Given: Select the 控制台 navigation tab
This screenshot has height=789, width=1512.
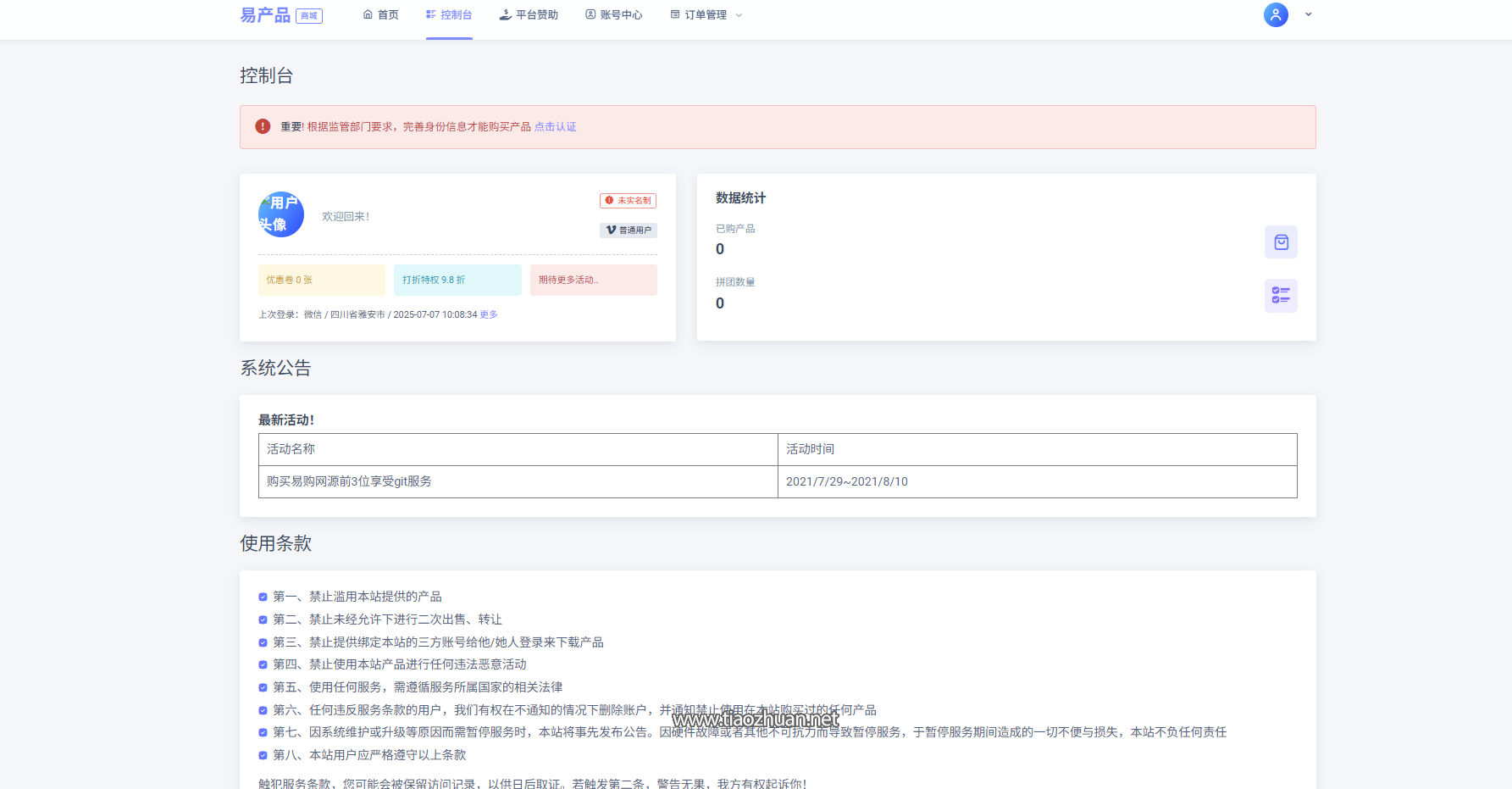Looking at the screenshot, I should (449, 15).
